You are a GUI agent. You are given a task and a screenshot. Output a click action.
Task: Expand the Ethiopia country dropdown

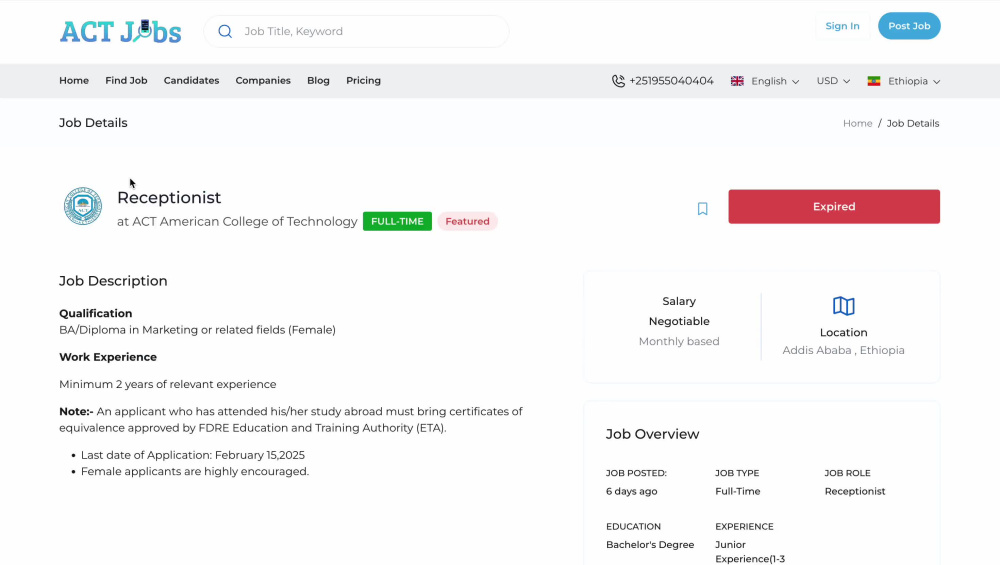point(914,81)
